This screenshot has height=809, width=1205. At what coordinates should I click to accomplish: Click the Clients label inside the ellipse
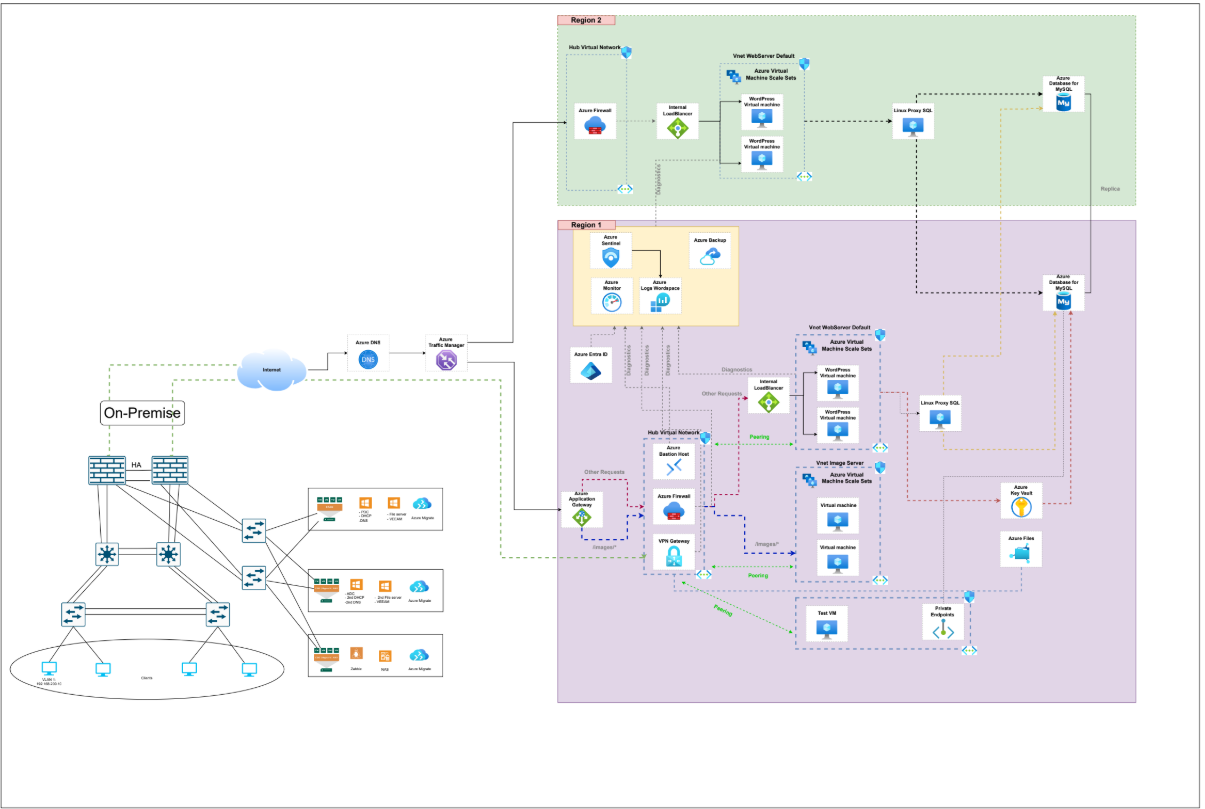pos(146,678)
